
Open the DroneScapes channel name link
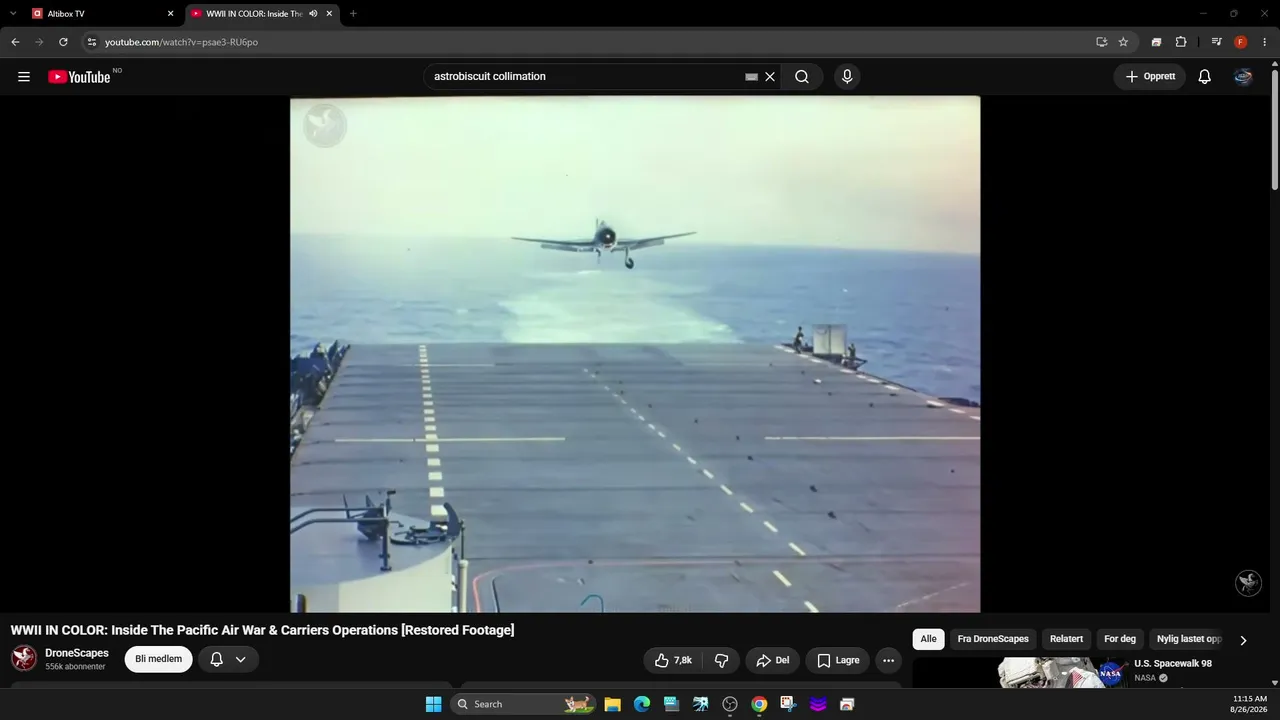pos(77,653)
